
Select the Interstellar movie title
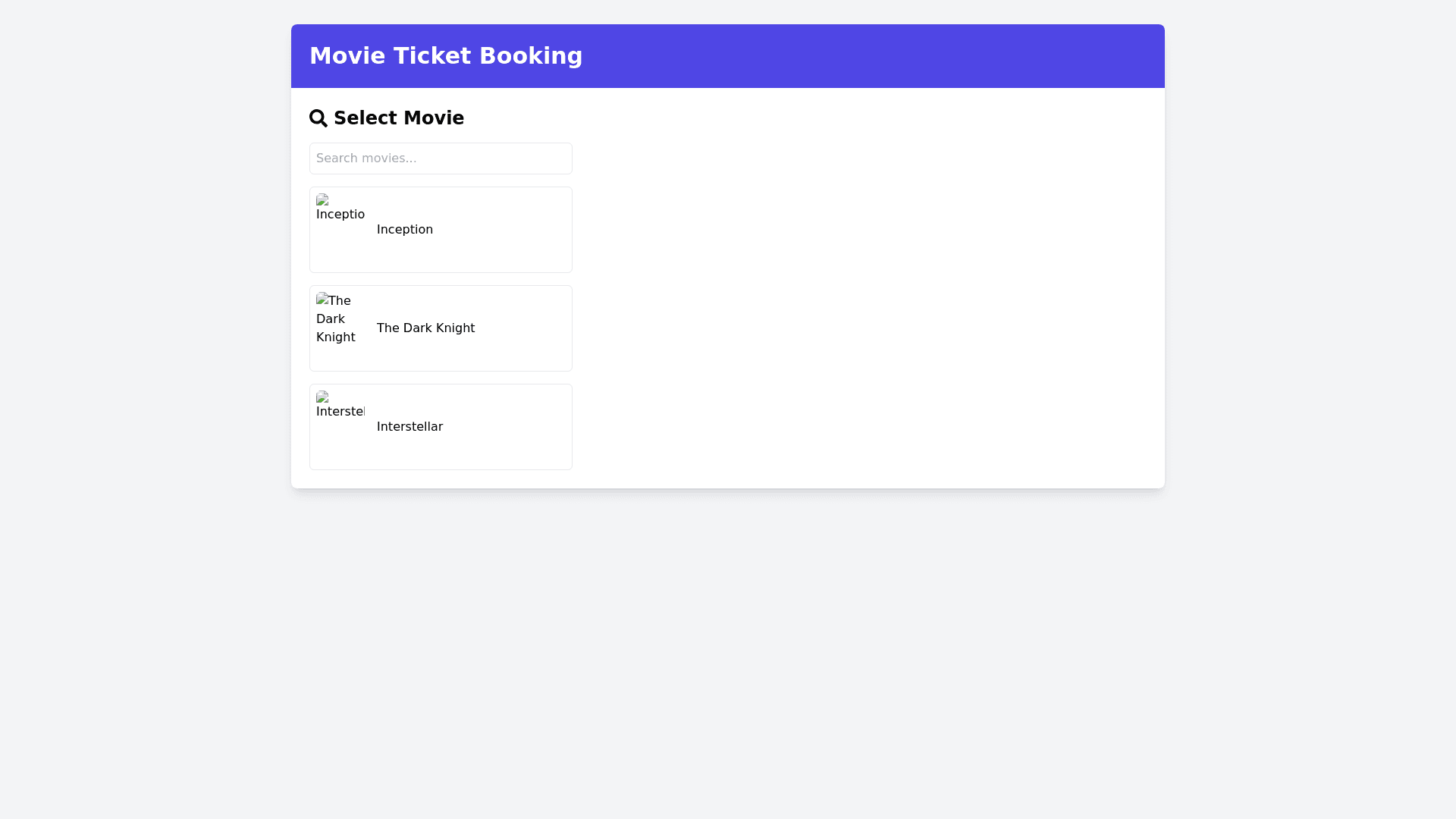409,426
